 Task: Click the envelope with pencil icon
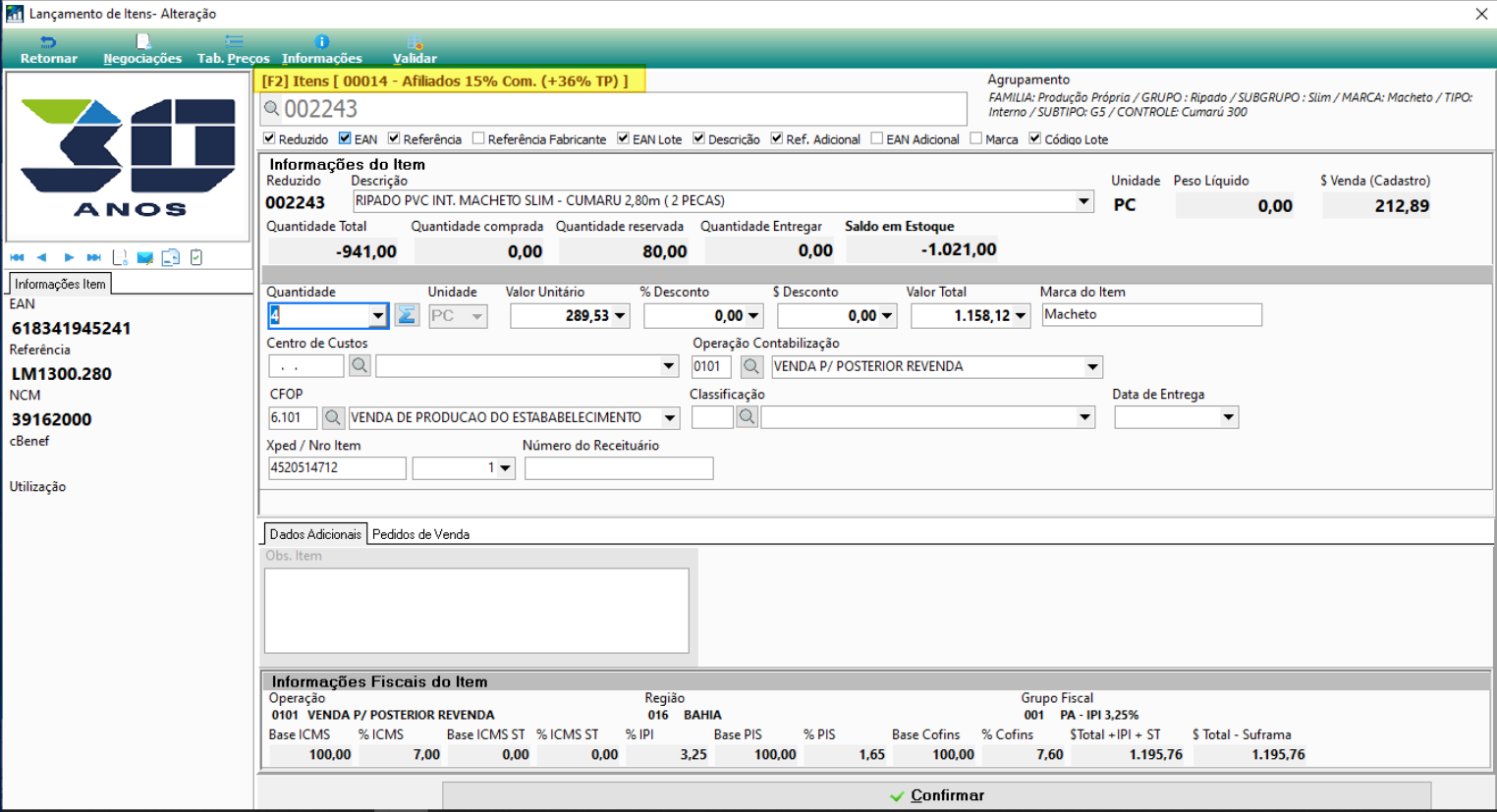pos(145,257)
